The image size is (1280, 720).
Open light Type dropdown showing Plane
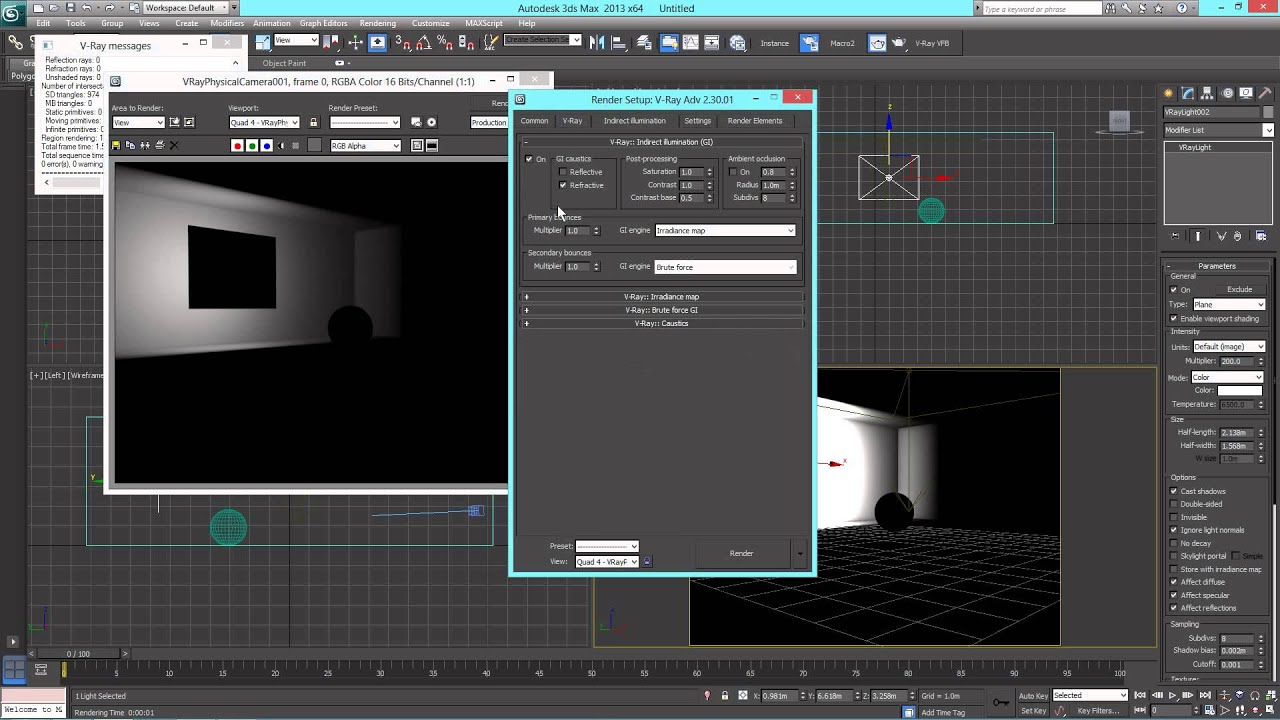tap(1229, 305)
